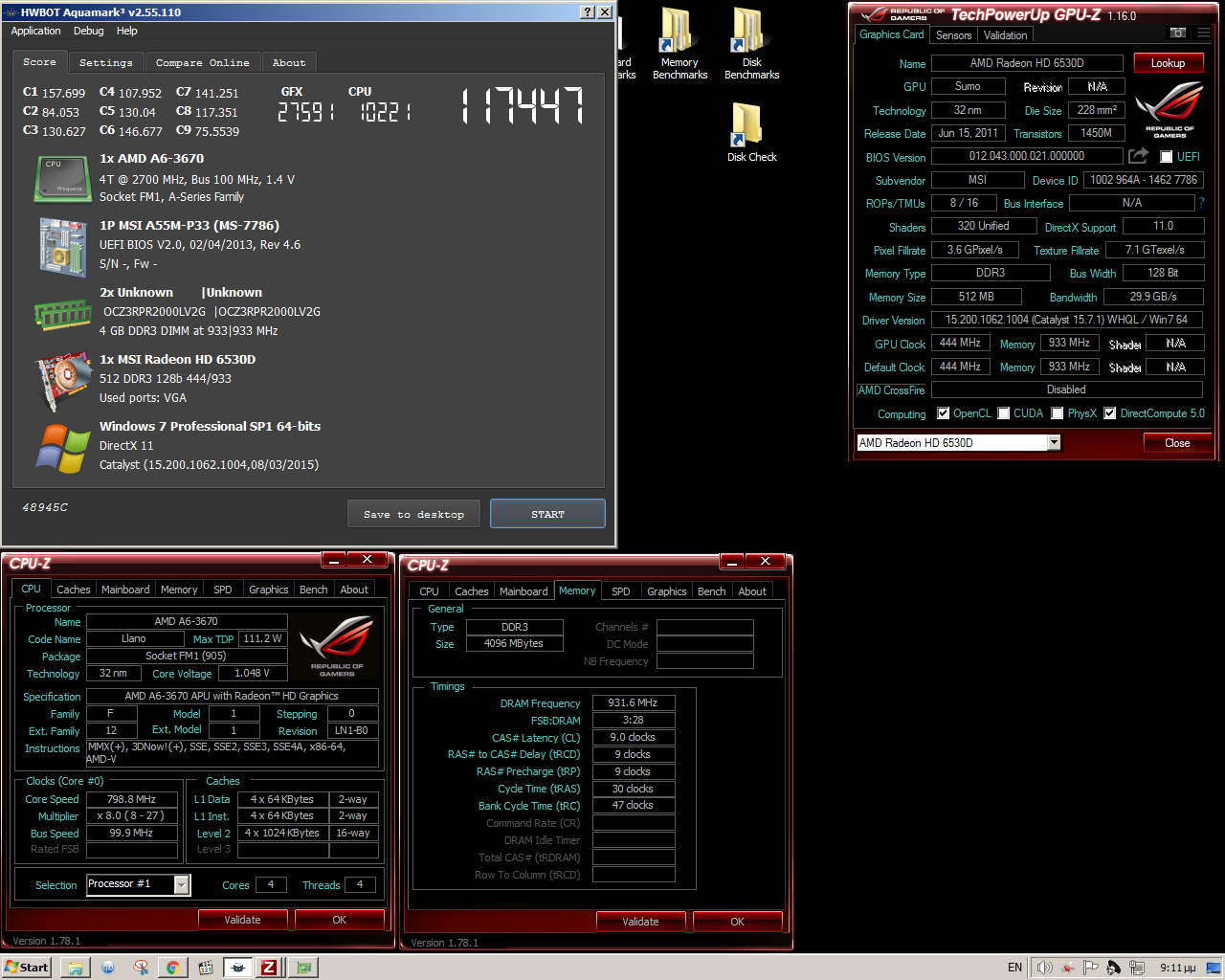
Task: Toggle the OpenCL checkbox
Action: pos(944,413)
